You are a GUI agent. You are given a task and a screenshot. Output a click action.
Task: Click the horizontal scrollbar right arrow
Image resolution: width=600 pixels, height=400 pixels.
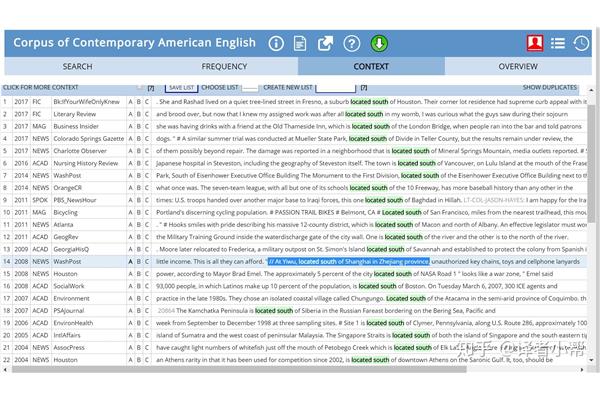(582, 370)
